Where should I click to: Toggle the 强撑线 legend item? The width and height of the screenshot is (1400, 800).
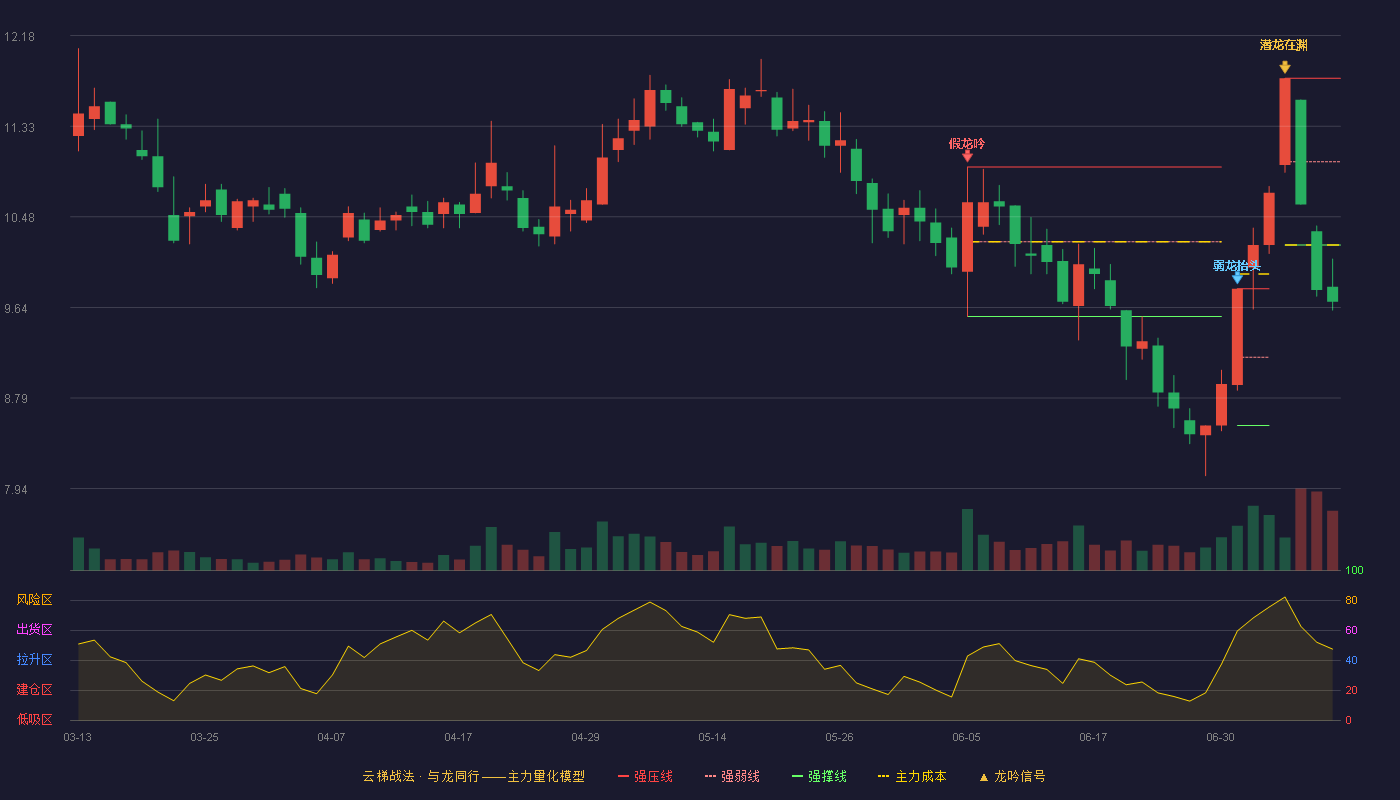(x=819, y=776)
